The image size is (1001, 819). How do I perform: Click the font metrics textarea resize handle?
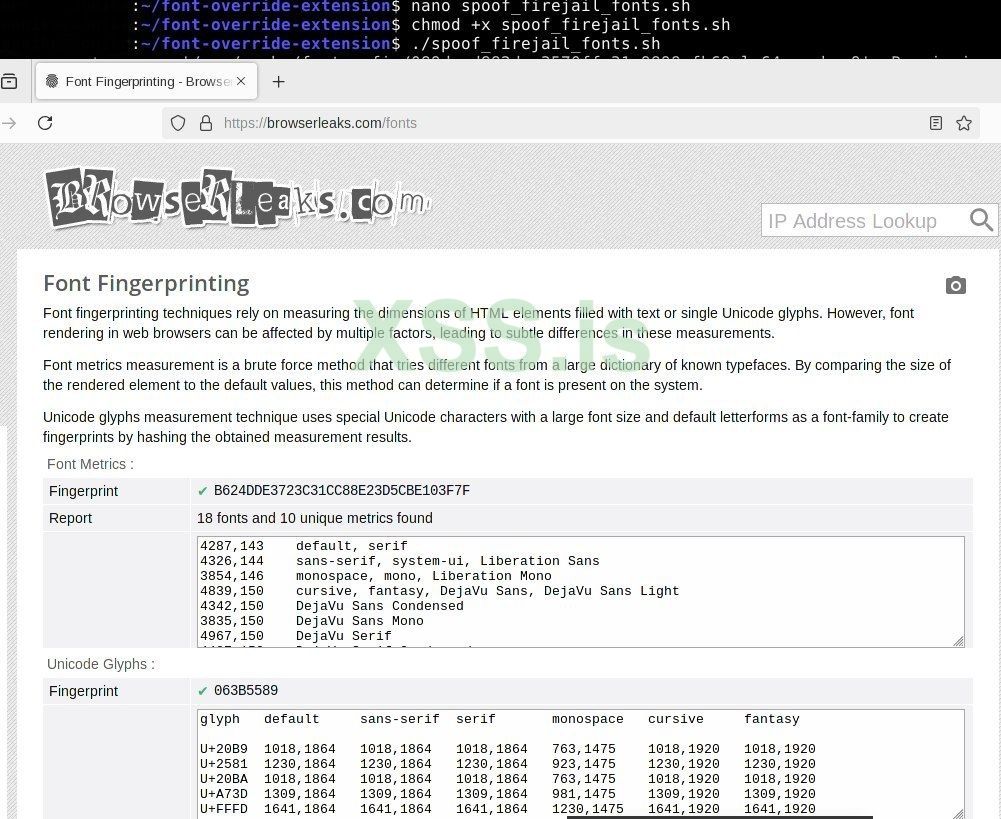pyautogui.click(x=958, y=641)
